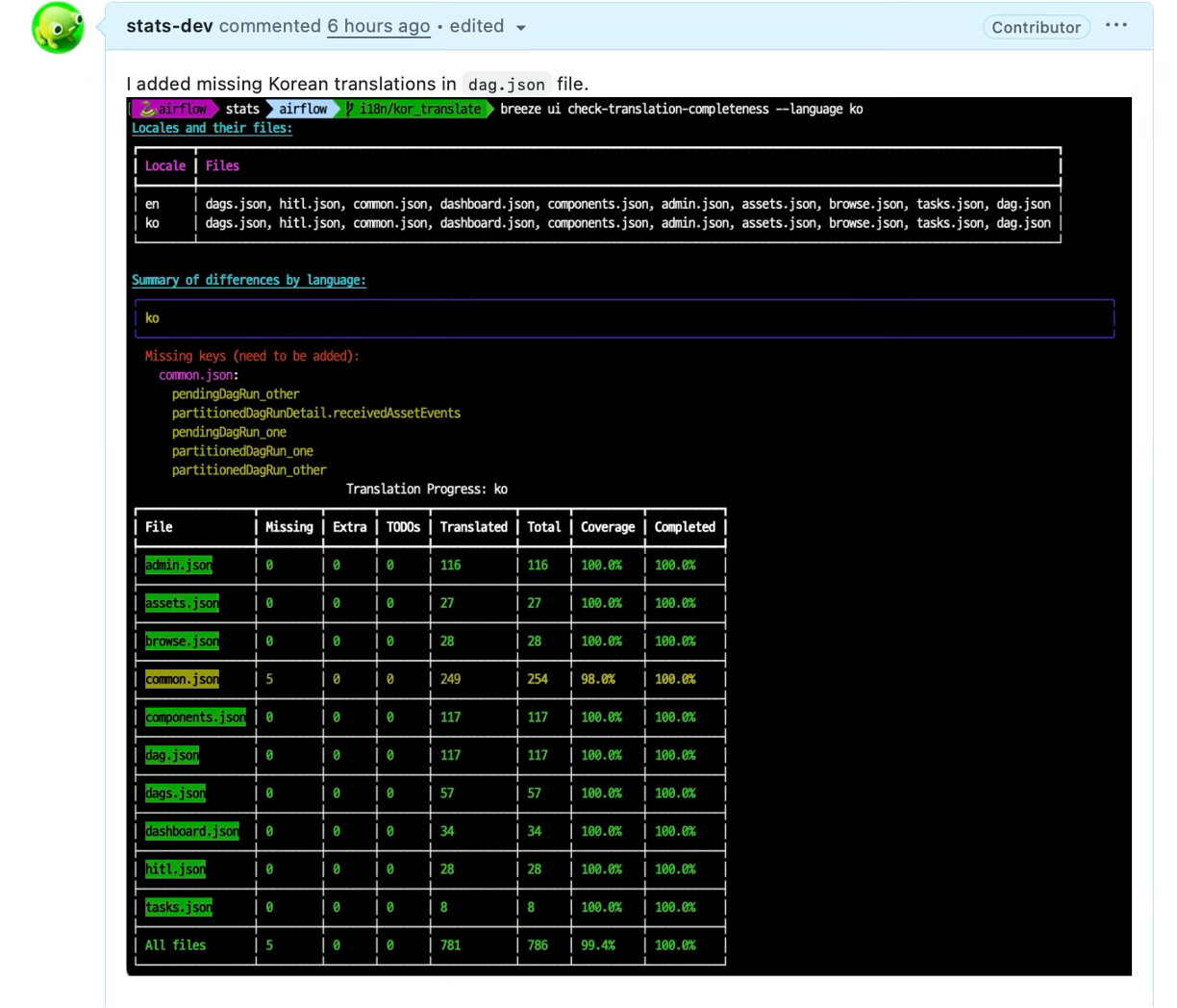The width and height of the screenshot is (1177, 1008).
Task: Click "Summary of differences by language" heading
Action: [x=248, y=280]
